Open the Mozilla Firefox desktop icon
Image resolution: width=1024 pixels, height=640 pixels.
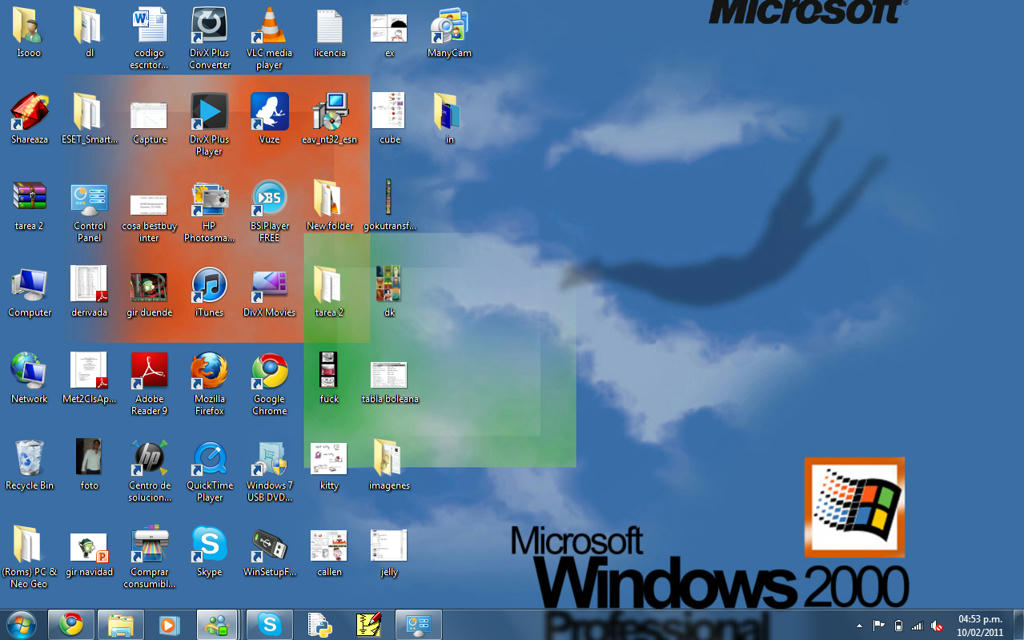coord(209,373)
